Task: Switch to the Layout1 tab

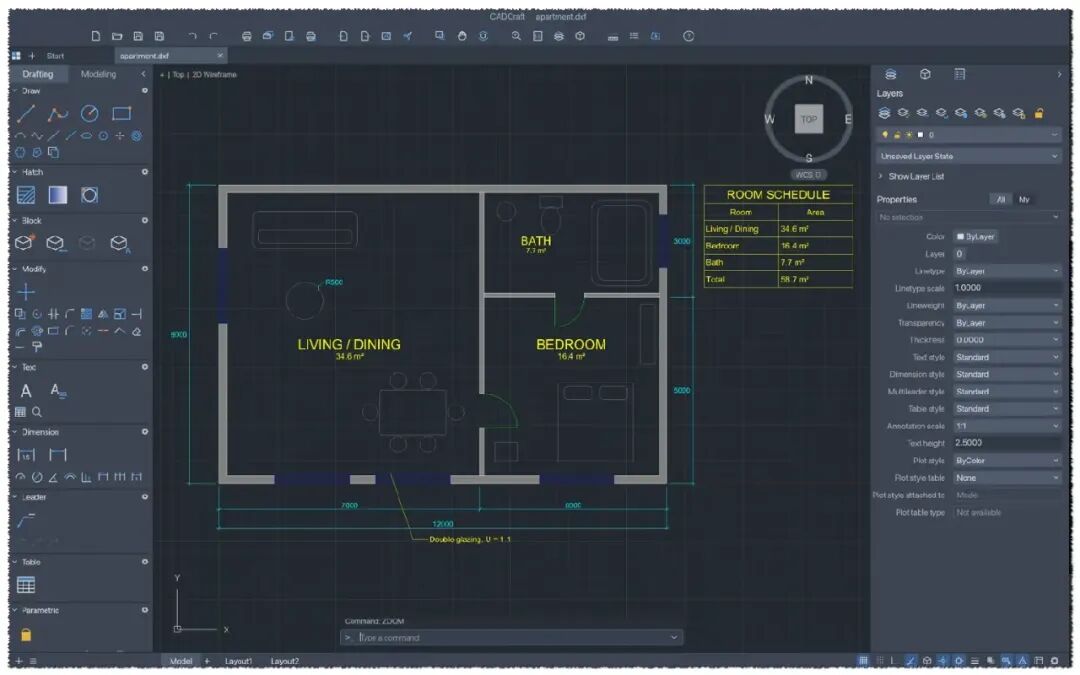Action: pyautogui.click(x=238, y=661)
